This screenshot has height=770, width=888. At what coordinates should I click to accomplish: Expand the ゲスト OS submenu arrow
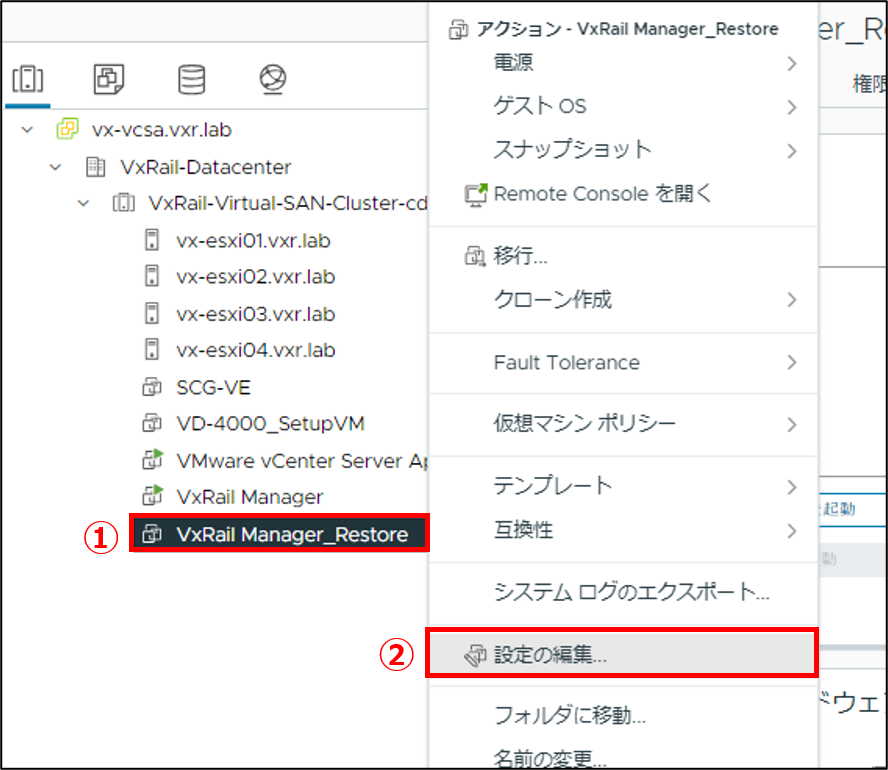(792, 107)
